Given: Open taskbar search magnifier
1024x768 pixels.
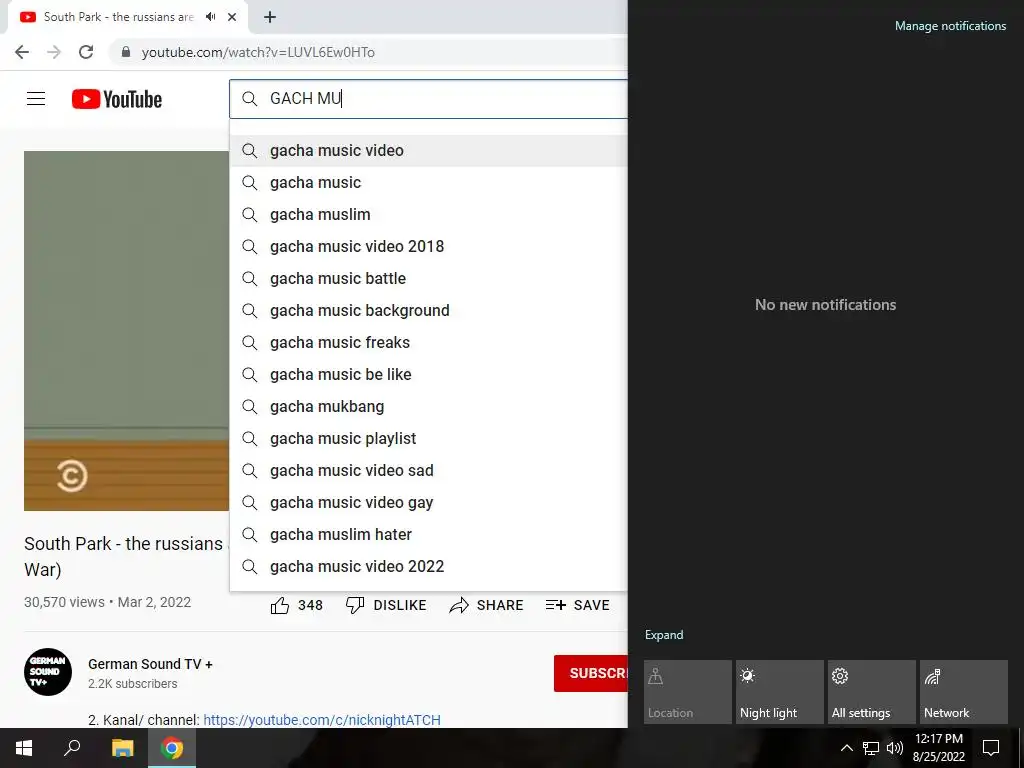Looking at the screenshot, I should click(72, 748).
